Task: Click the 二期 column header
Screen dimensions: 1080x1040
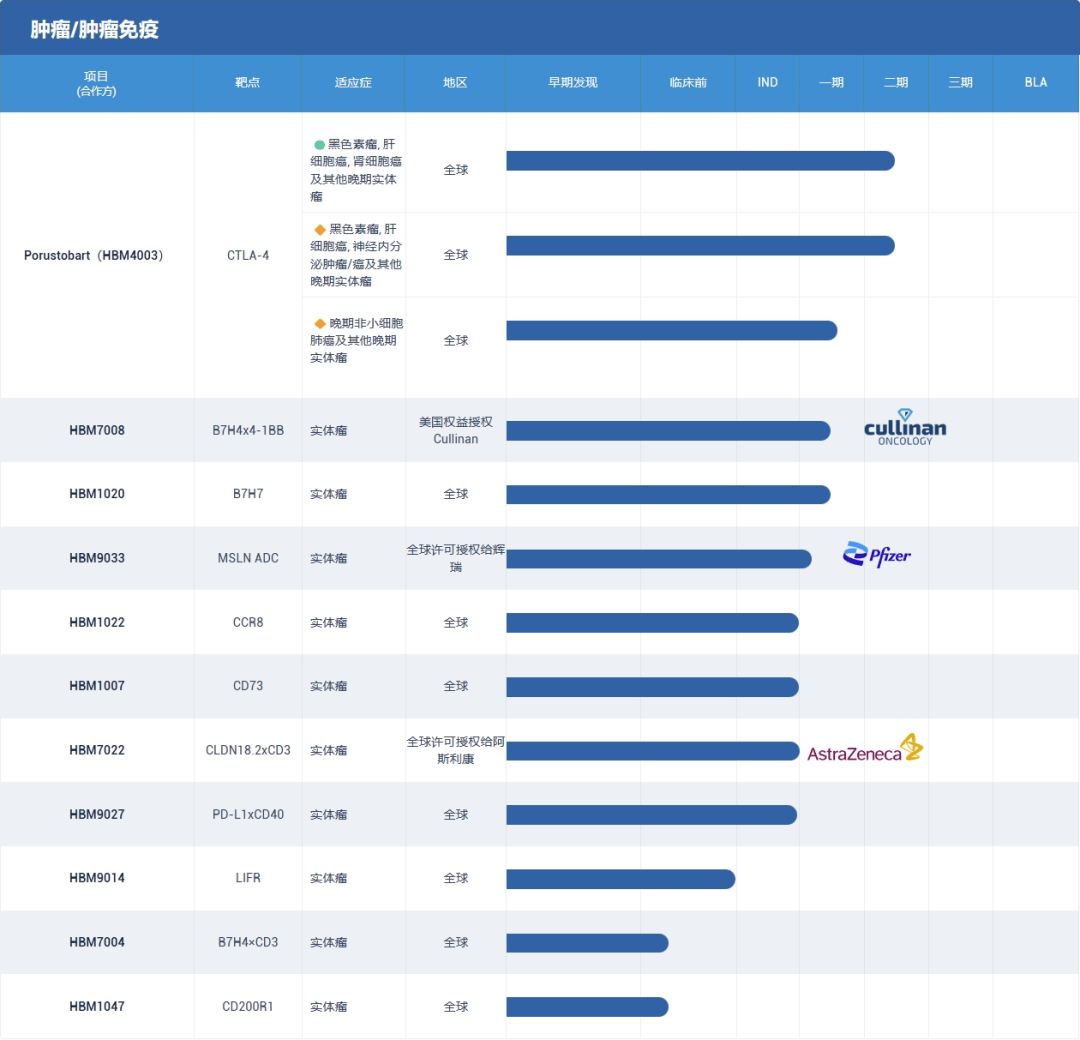Action: pyautogui.click(x=896, y=83)
